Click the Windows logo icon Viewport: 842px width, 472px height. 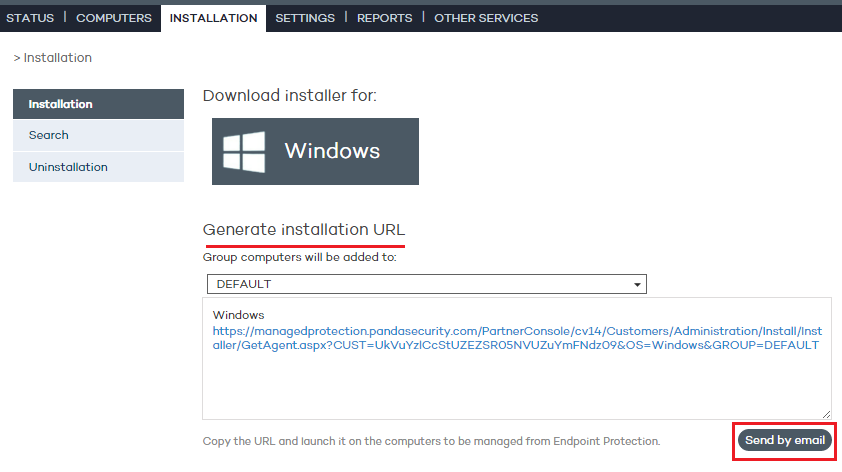(x=244, y=152)
